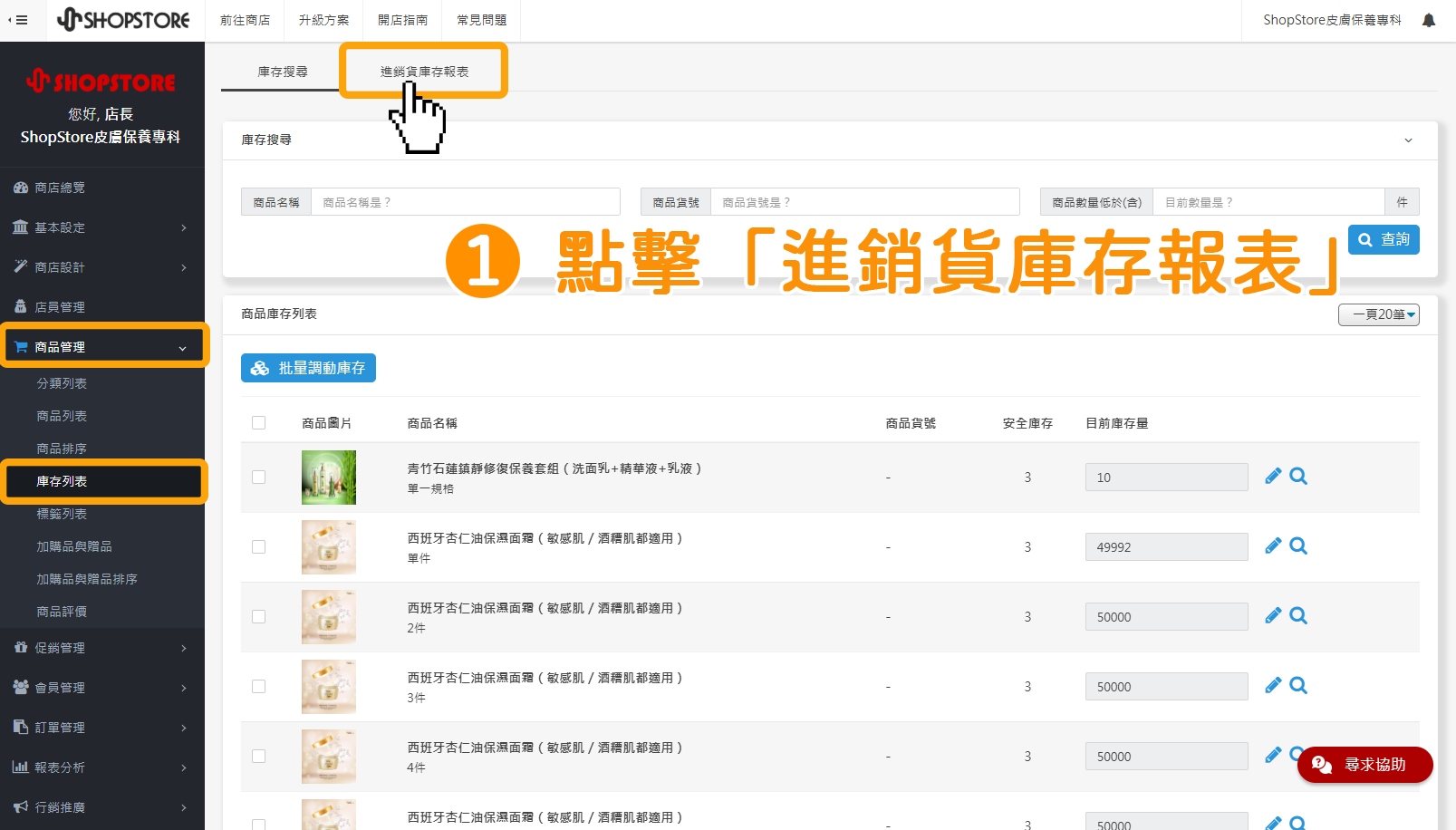Click magnifier icon in 2件 row
1456x830 pixels.
tap(1298, 616)
